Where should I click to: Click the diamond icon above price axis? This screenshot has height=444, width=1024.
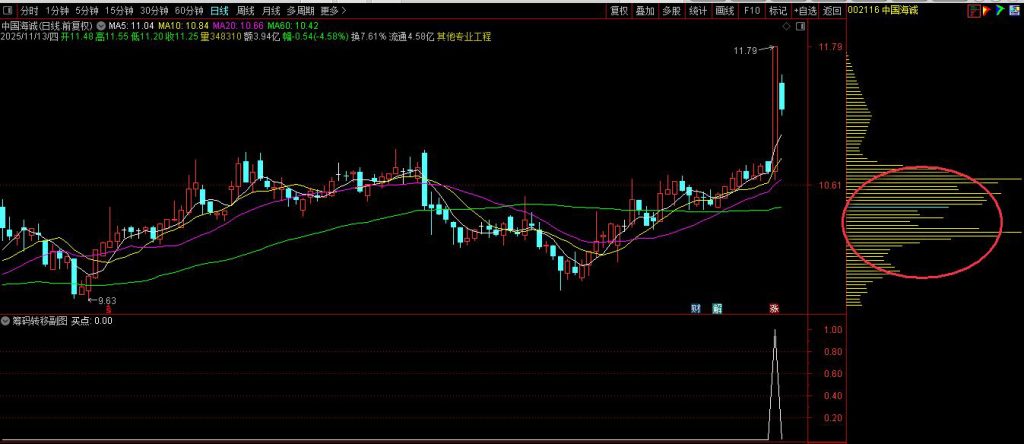786,26
